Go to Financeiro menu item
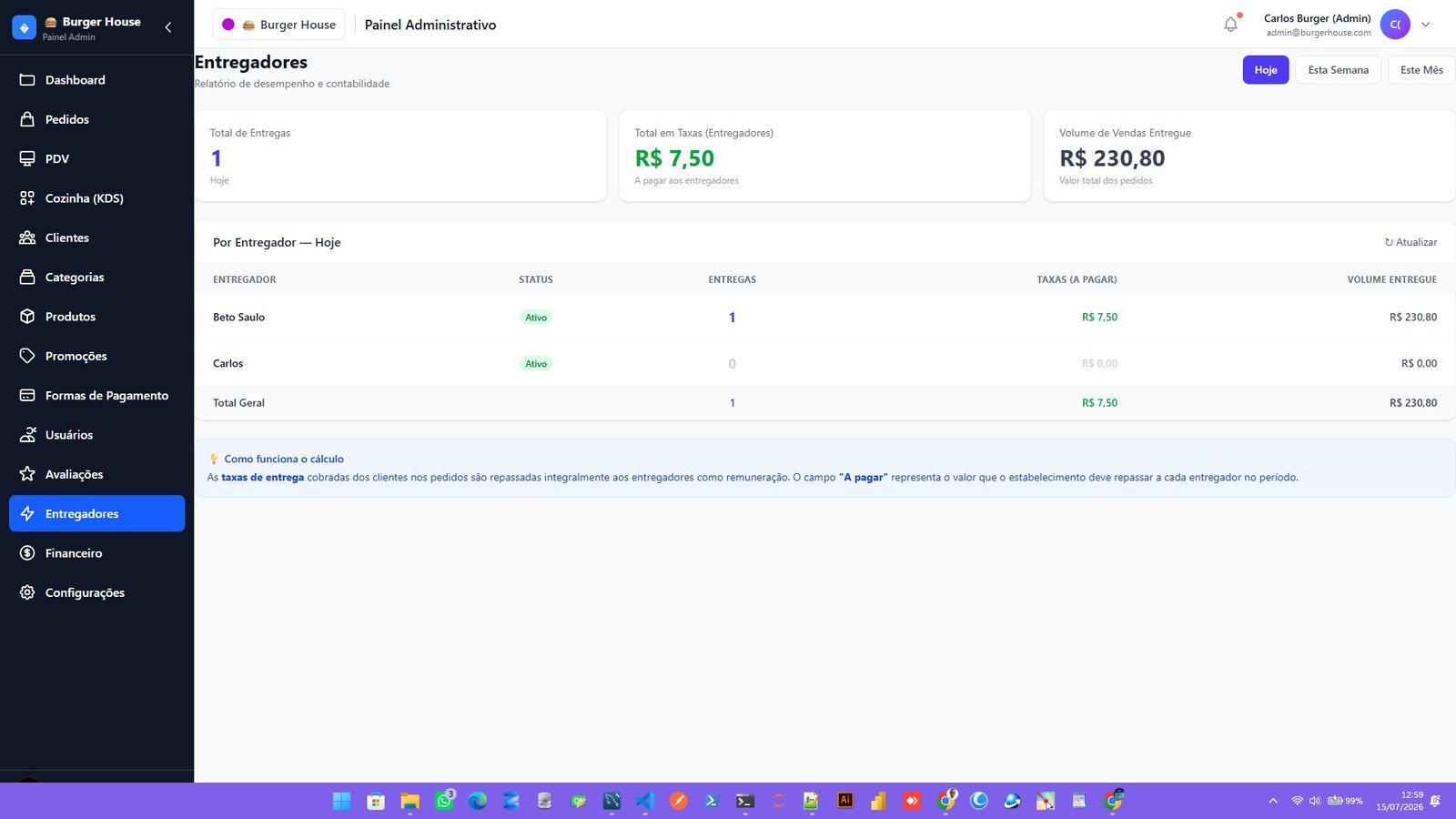1456x819 pixels. pyautogui.click(x=96, y=553)
